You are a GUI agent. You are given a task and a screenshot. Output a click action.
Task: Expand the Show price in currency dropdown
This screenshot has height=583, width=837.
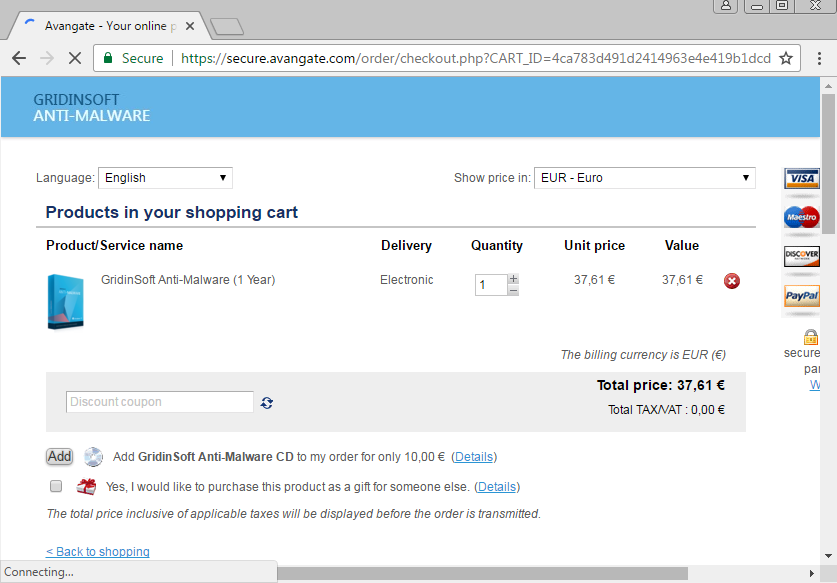pos(644,178)
